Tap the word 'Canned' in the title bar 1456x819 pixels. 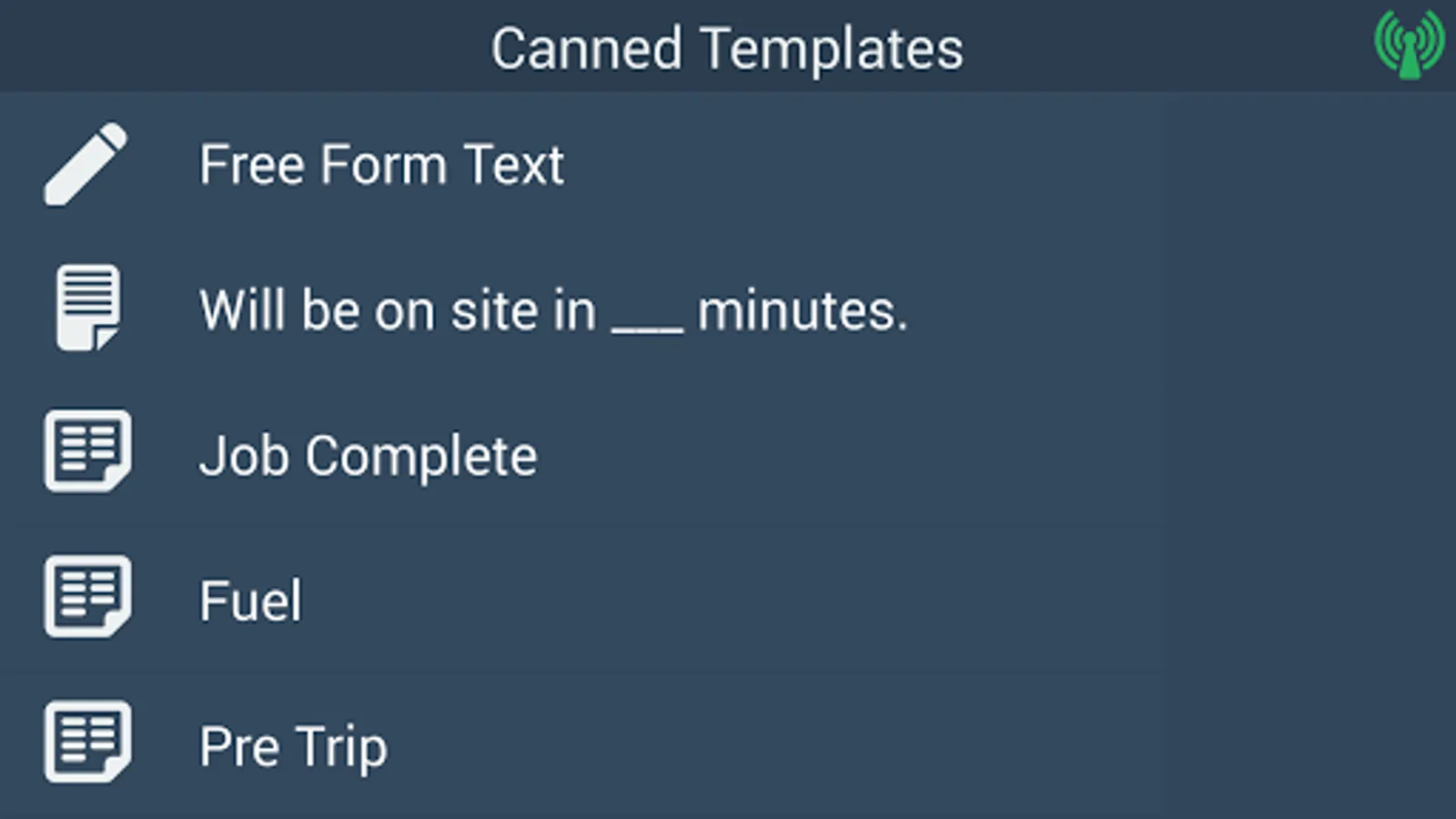tap(586, 48)
